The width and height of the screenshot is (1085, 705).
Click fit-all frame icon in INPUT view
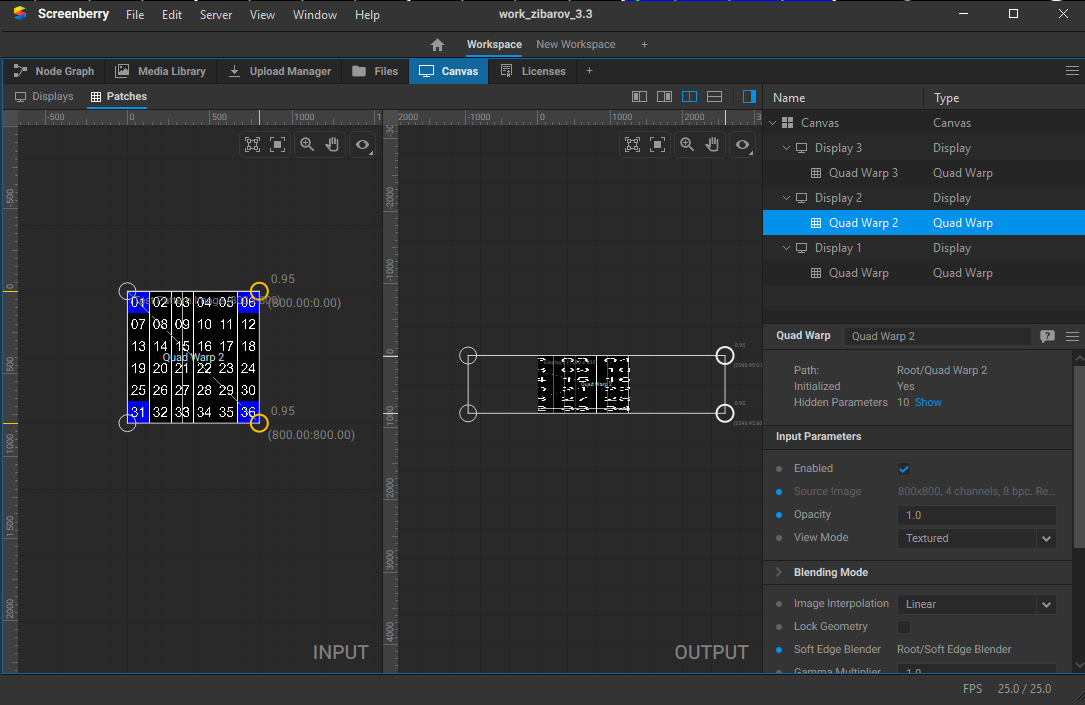point(252,144)
